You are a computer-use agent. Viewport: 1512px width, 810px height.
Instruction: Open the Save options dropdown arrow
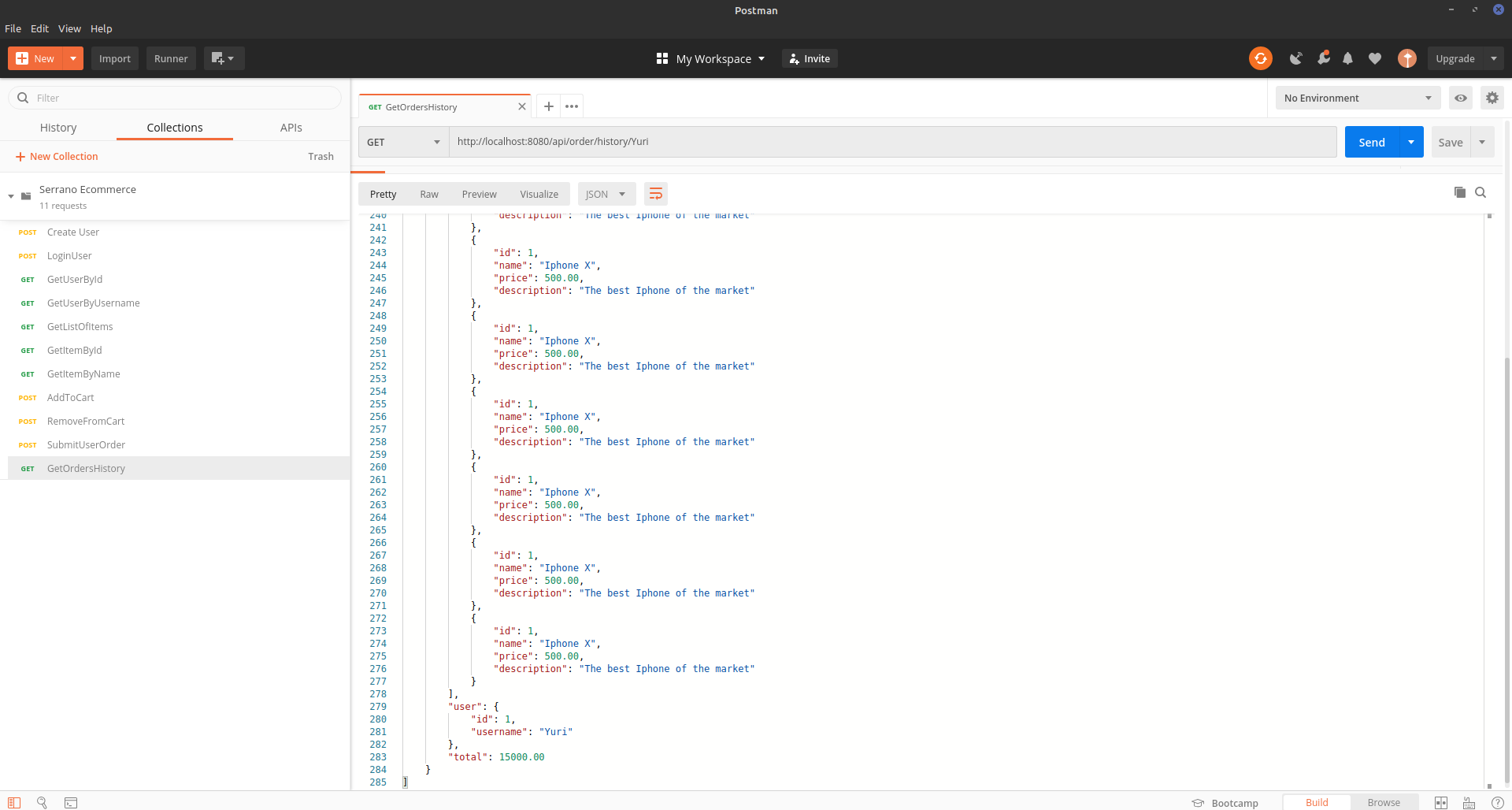click(x=1482, y=142)
